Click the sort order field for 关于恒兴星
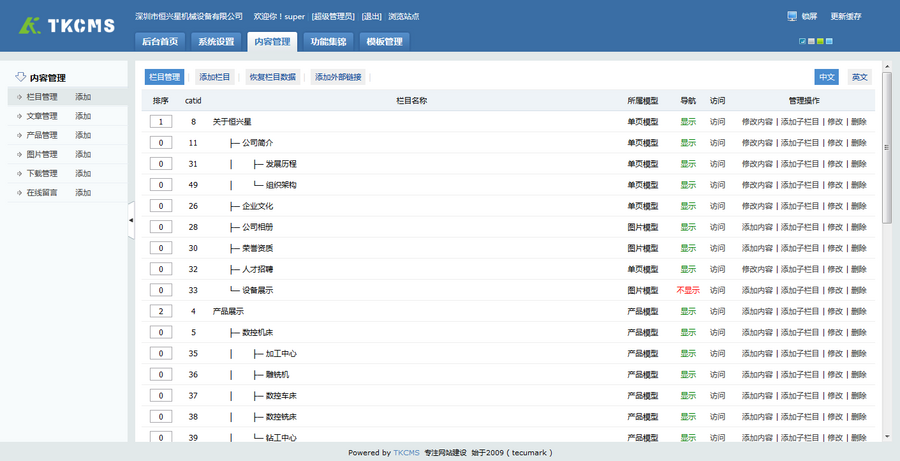The height and width of the screenshot is (461, 900). point(161,122)
